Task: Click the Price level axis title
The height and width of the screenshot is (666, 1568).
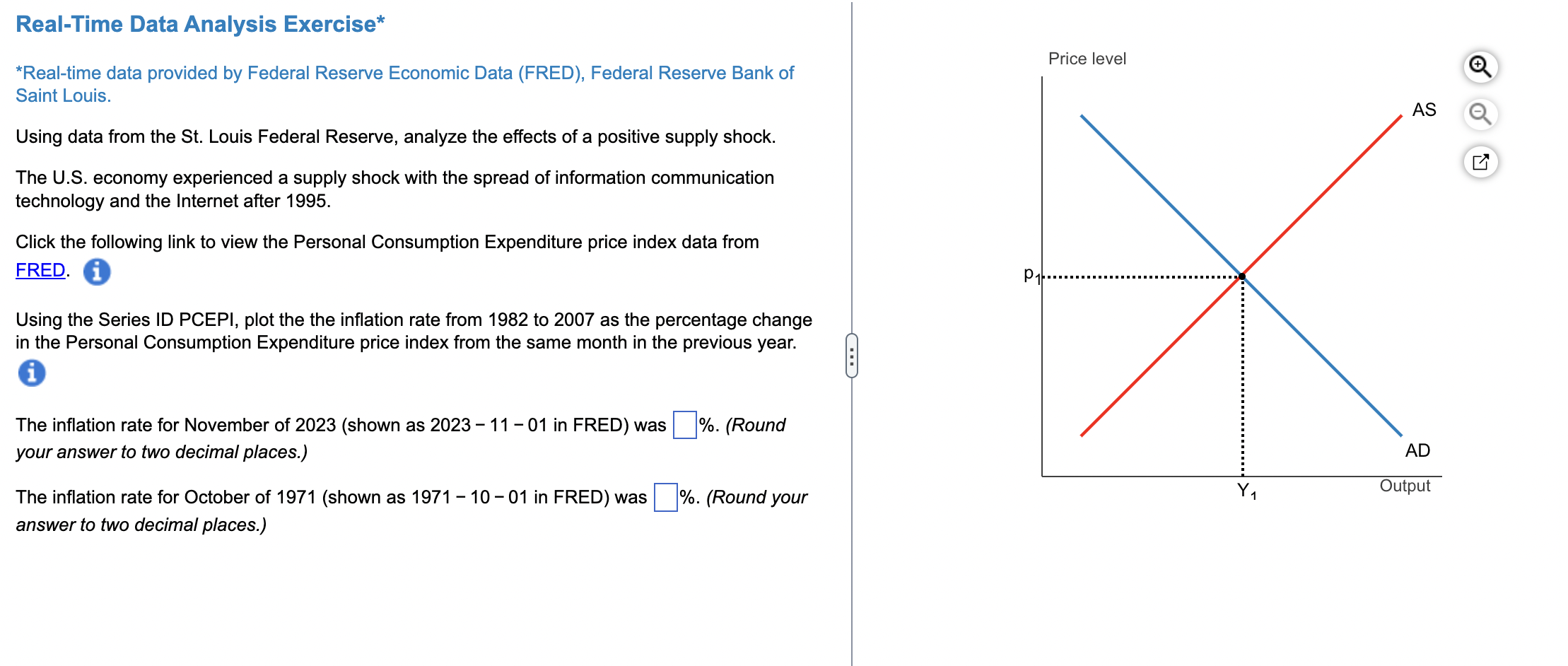Action: click(x=1087, y=59)
